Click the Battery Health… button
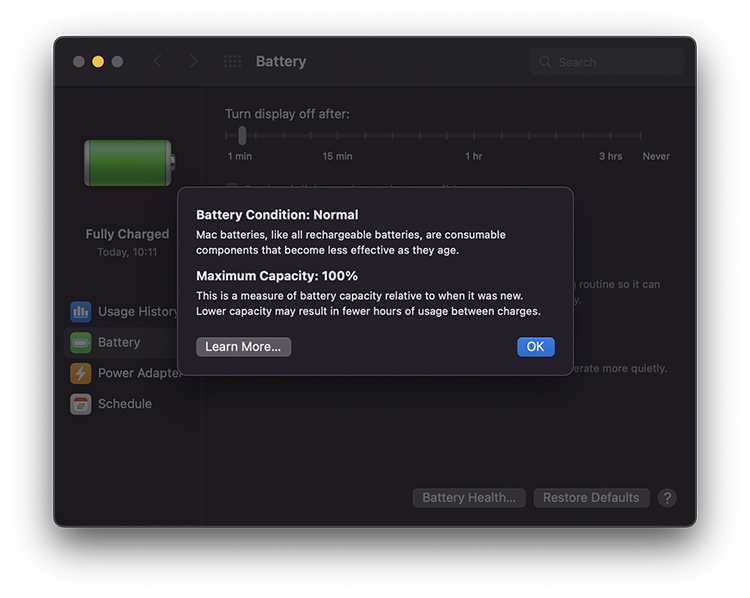 [x=469, y=498]
